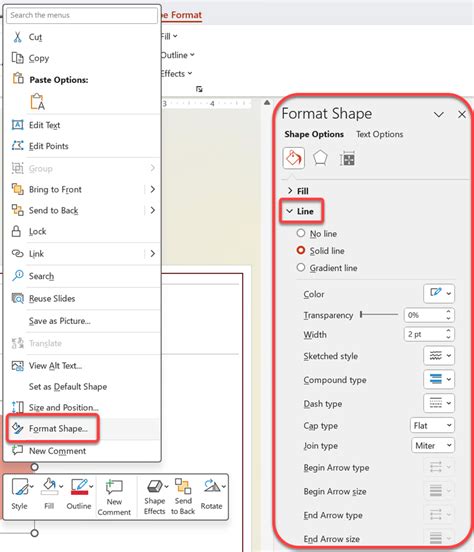Adjust the Transparency slider
Screen dimensions: 474x552
pos(379,314)
